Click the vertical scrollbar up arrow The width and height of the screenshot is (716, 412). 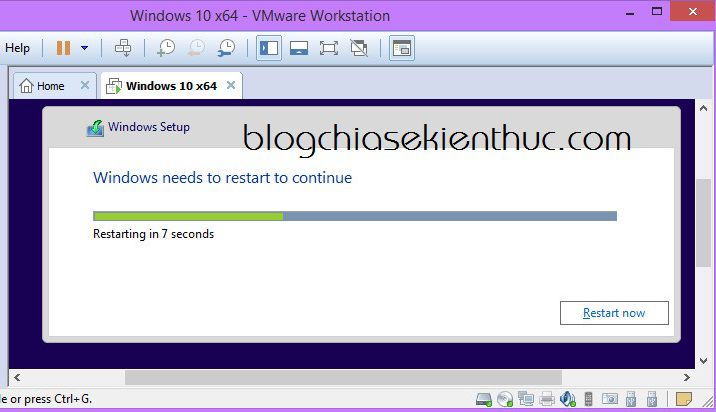point(703,108)
